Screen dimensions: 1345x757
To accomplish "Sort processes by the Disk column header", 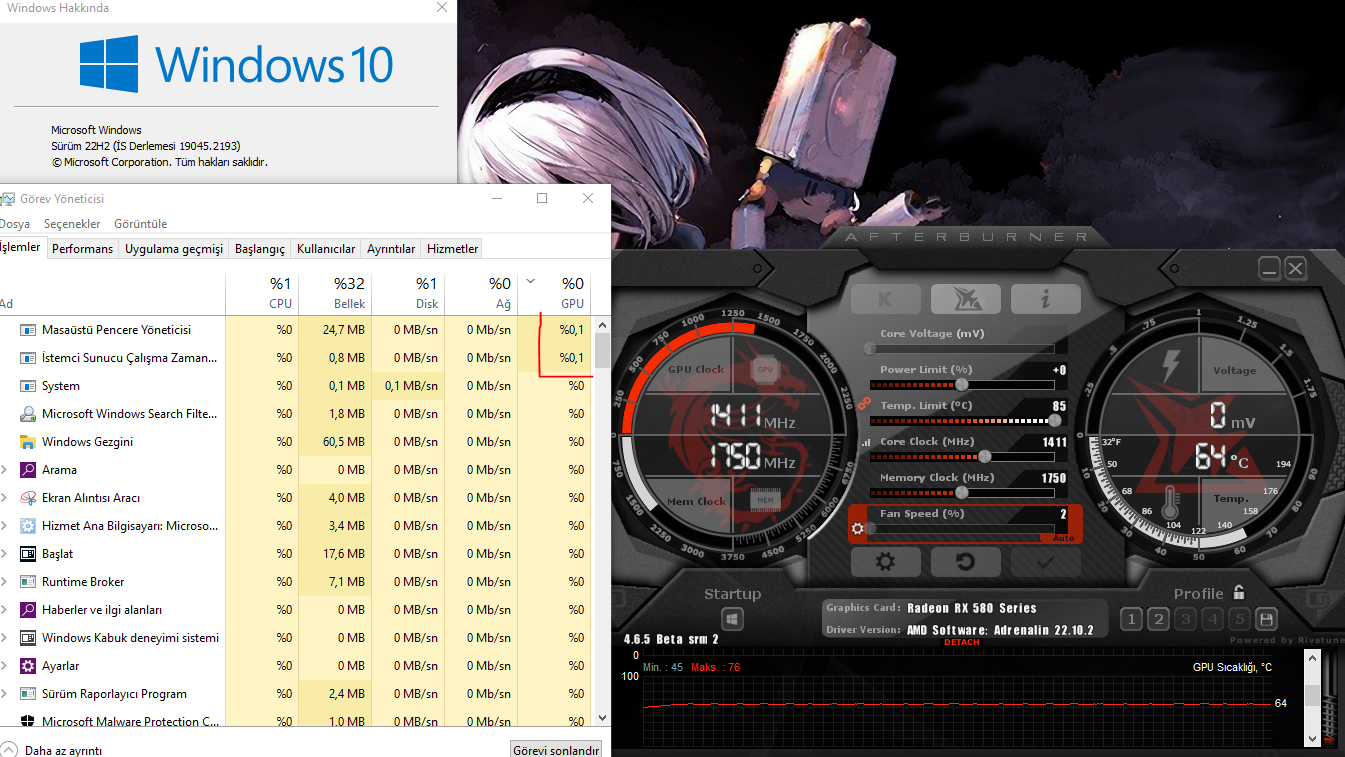I will [x=408, y=293].
